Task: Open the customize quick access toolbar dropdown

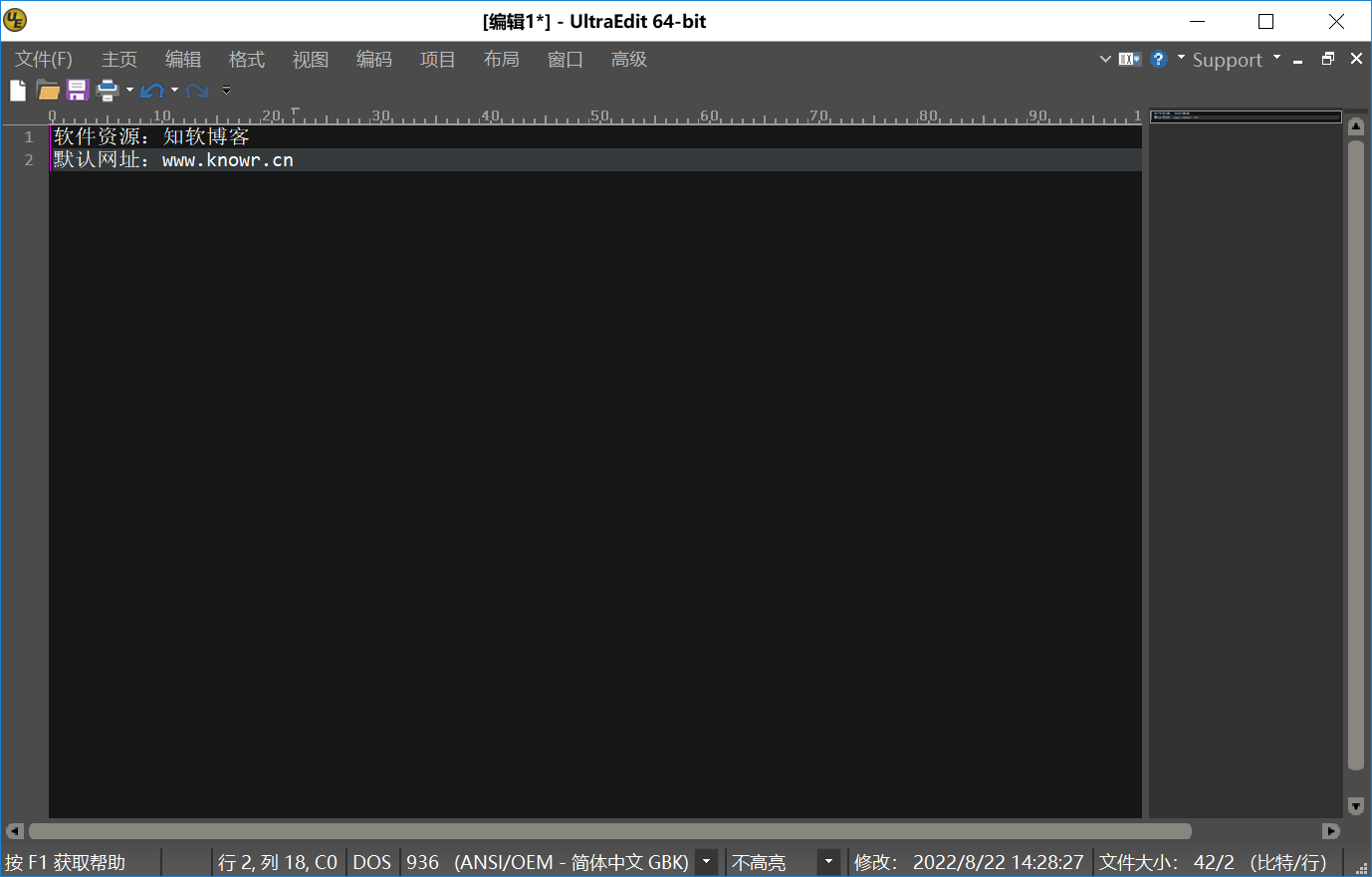Action: pos(226,91)
